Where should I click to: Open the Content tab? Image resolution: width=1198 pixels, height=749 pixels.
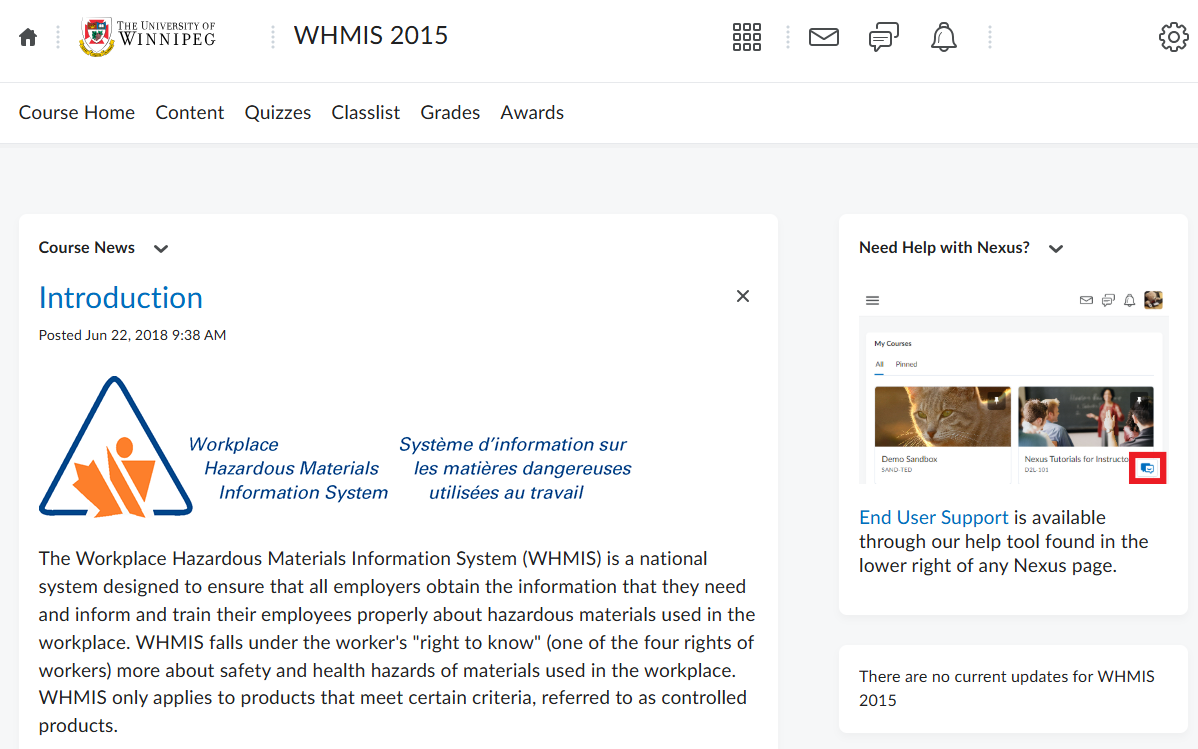189,112
